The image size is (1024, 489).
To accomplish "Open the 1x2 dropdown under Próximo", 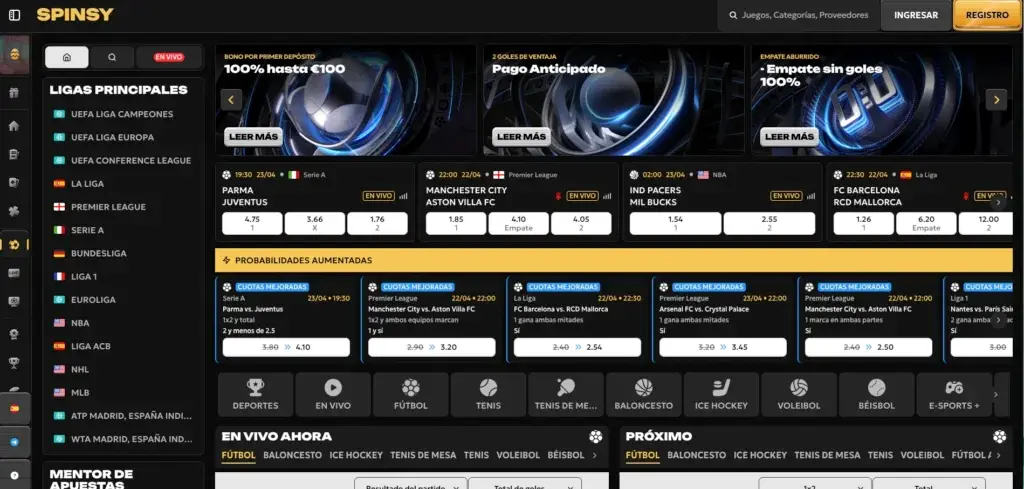I will point(815,486).
